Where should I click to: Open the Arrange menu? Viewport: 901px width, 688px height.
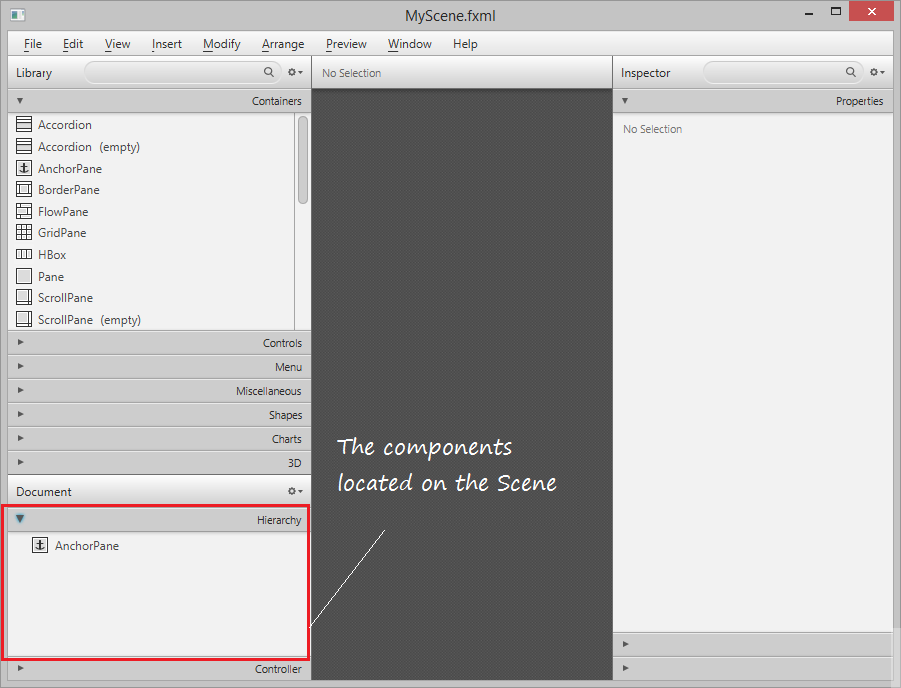coord(283,44)
